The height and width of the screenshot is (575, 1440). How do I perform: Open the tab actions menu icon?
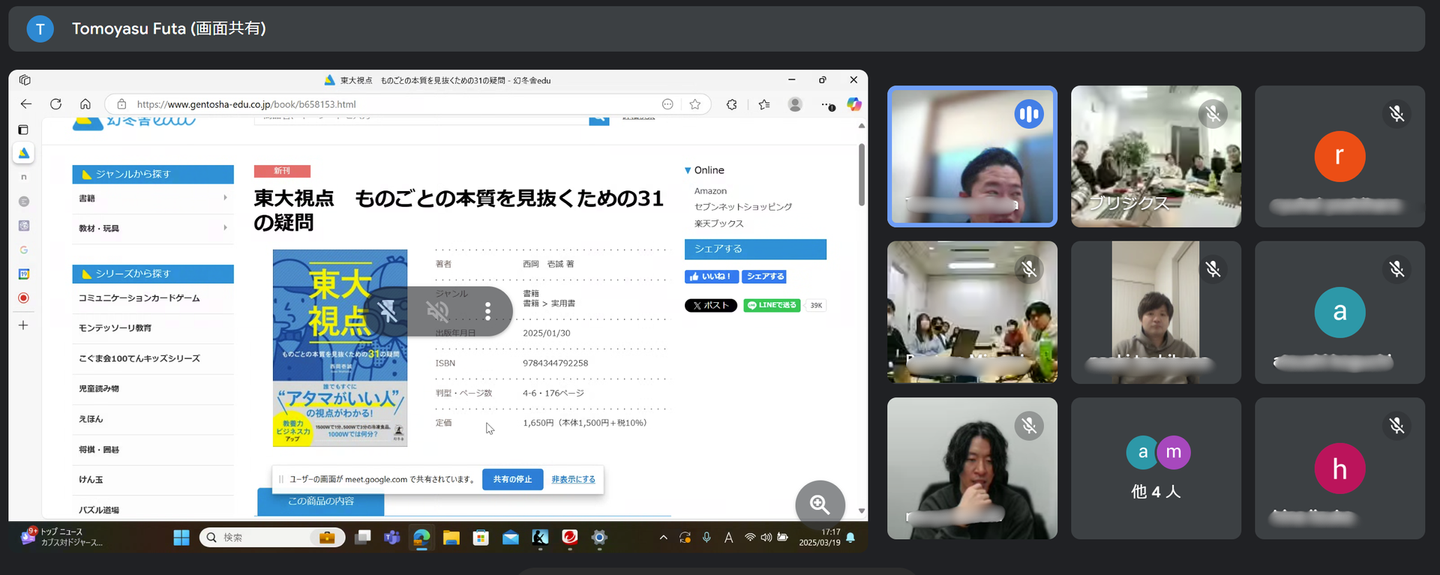pyautogui.click(x=24, y=130)
